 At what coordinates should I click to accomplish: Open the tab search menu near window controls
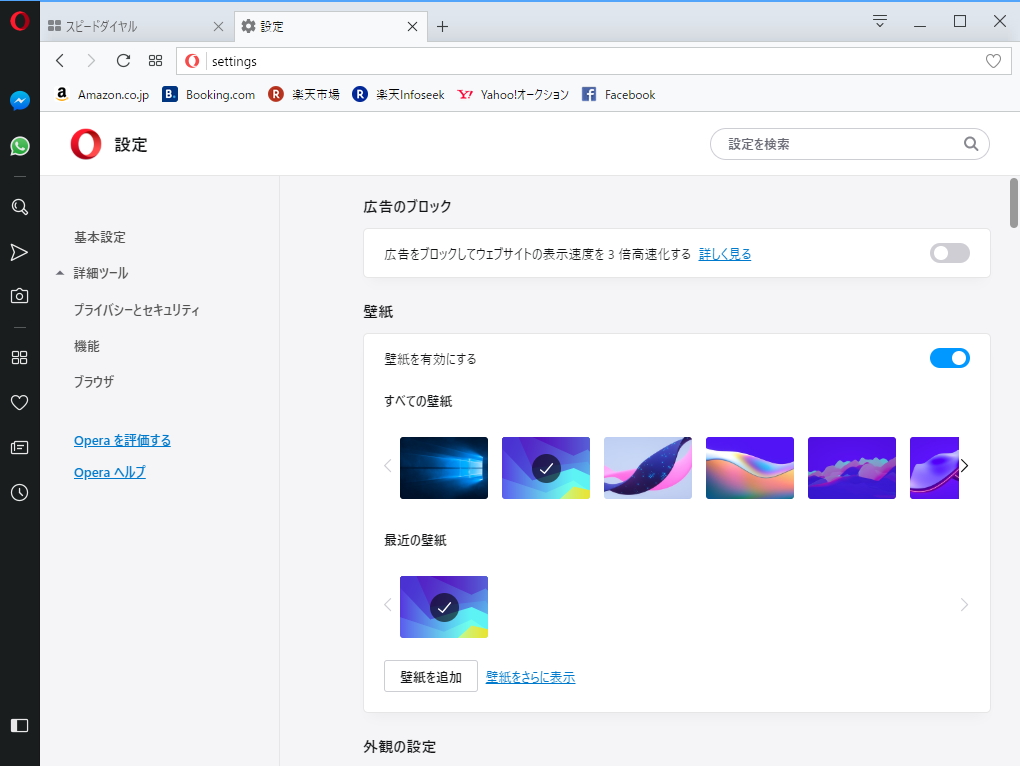[878, 20]
